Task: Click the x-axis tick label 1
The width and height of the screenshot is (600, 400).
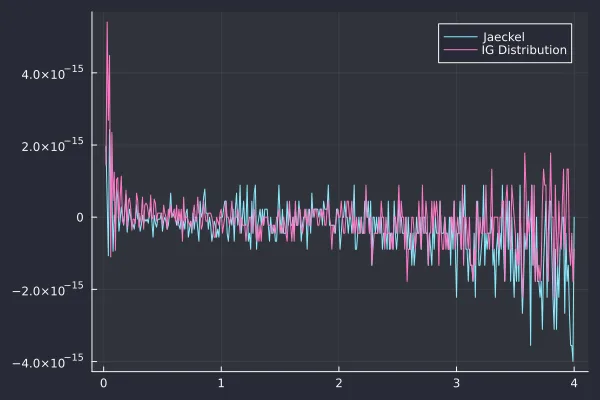Action: [221, 384]
